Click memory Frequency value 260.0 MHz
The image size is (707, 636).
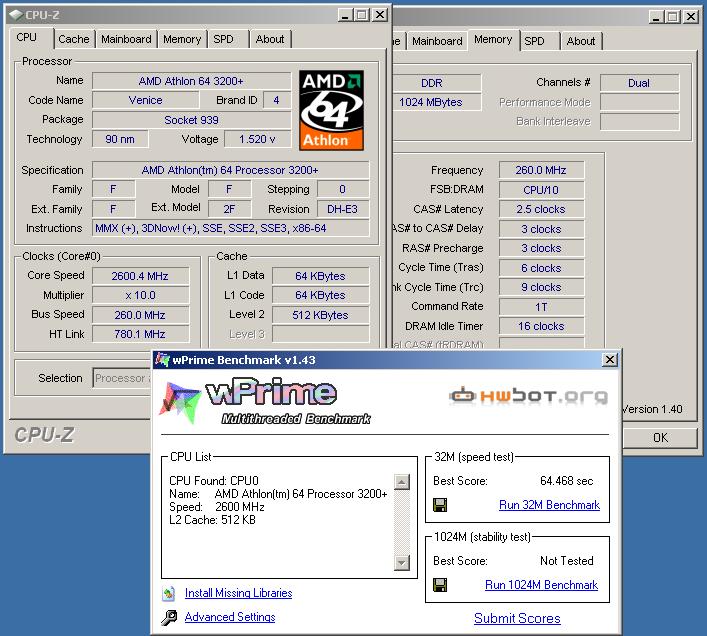click(541, 170)
